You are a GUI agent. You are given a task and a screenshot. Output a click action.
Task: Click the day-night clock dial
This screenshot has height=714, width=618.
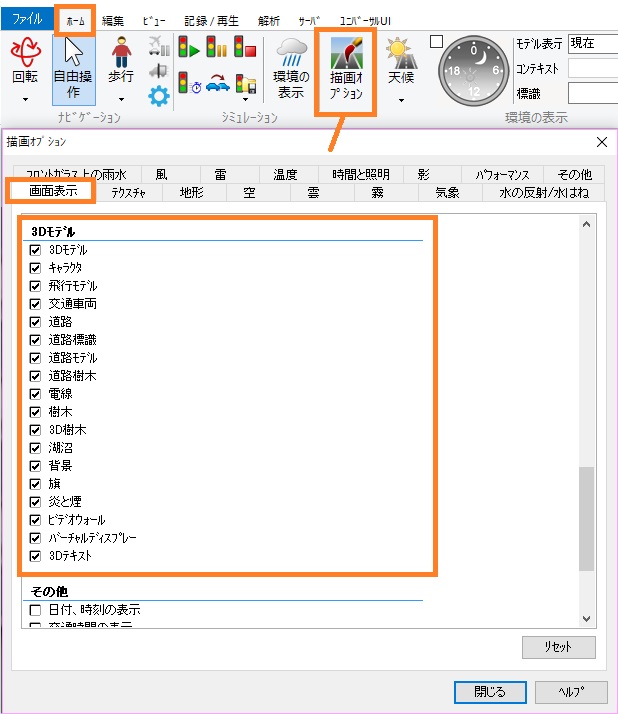(x=473, y=71)
